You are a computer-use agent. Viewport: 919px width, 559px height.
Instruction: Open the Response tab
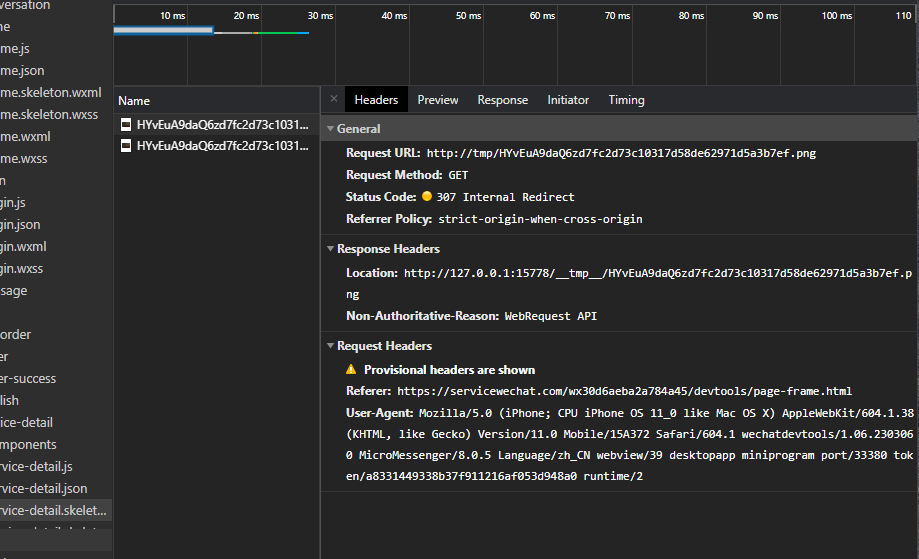tap(502, 100)
